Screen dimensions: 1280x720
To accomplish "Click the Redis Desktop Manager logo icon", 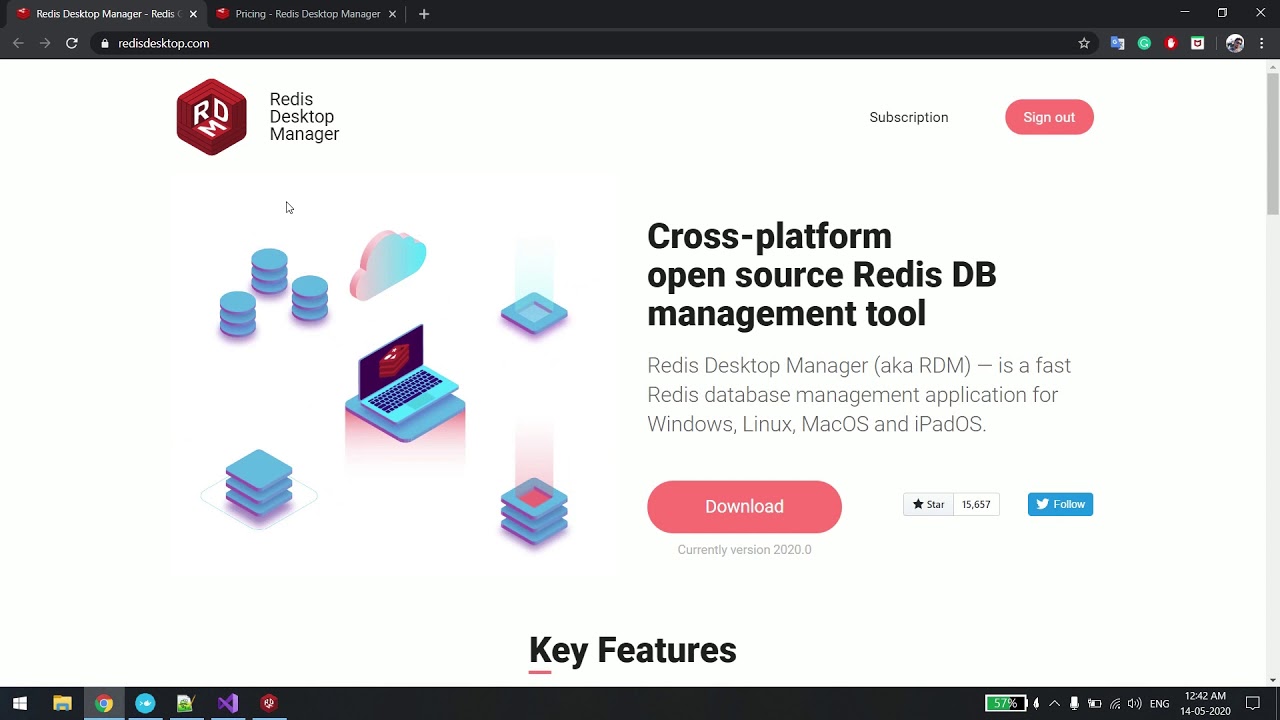I will click(211, 117).
